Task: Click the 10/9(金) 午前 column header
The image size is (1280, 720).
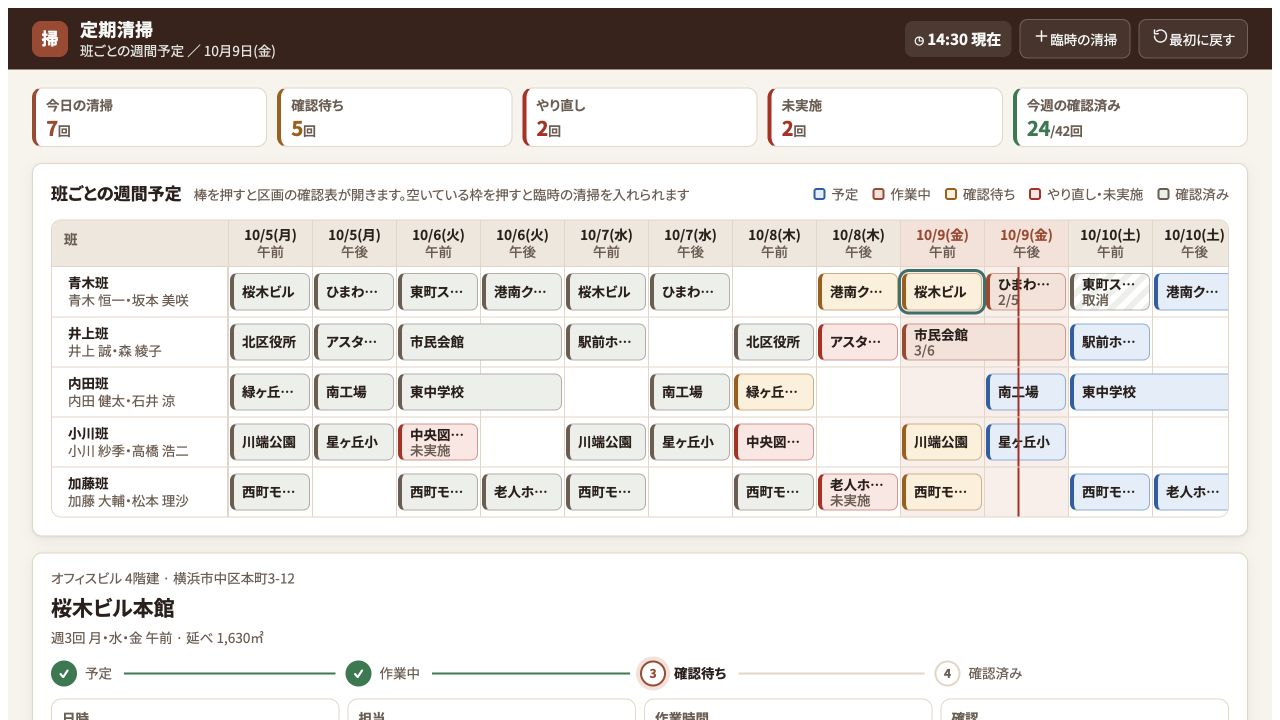Action: click(942, 243)
